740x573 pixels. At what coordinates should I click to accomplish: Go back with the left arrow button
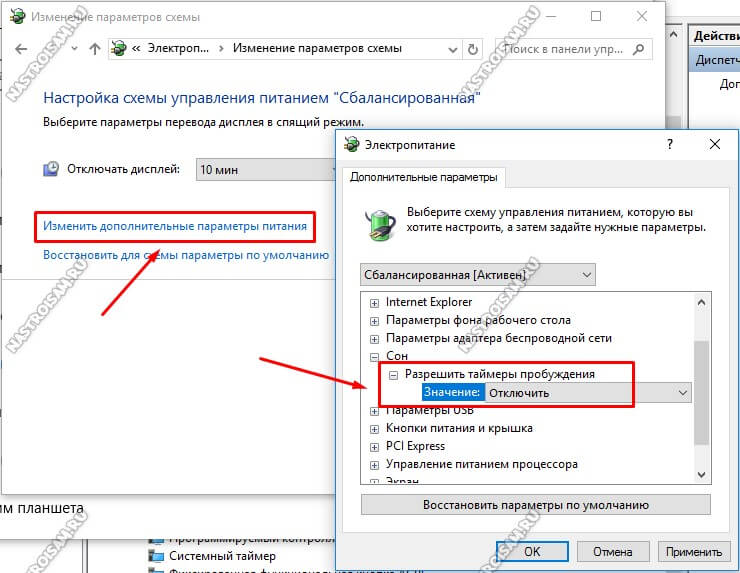tap(21, 49)
